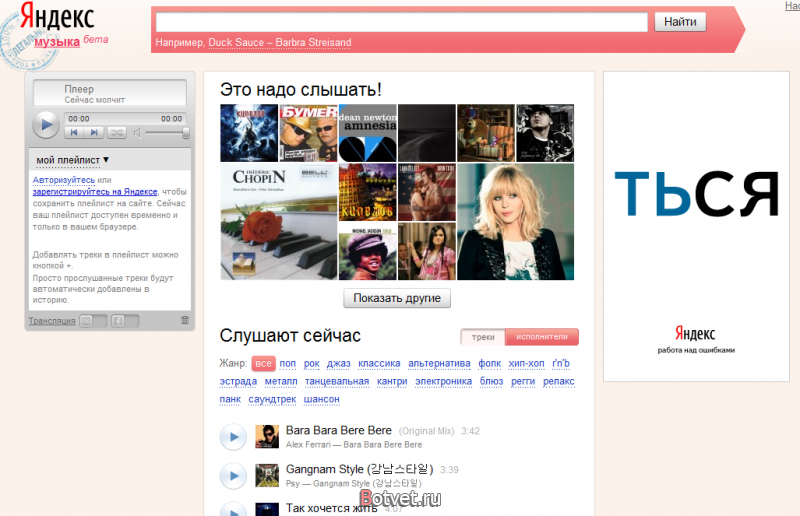Filter by genre 'джаз'

[339, 363]
